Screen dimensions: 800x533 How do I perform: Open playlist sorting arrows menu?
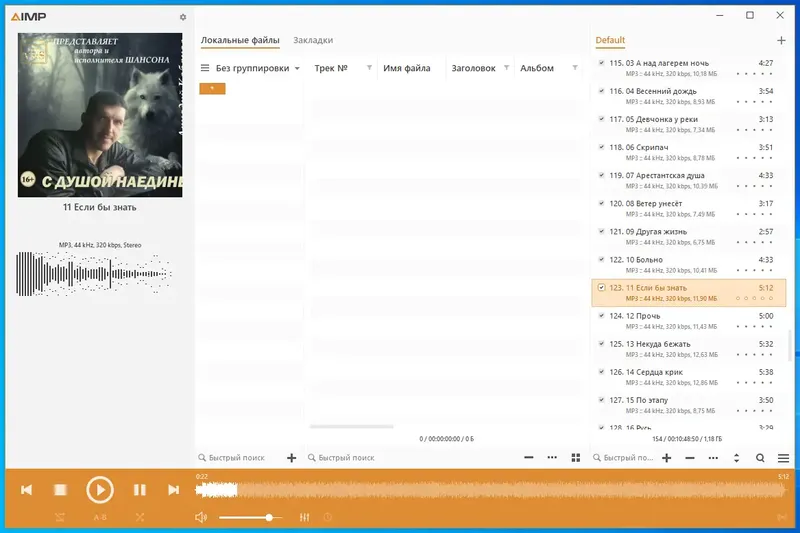(x=736, y=458)
